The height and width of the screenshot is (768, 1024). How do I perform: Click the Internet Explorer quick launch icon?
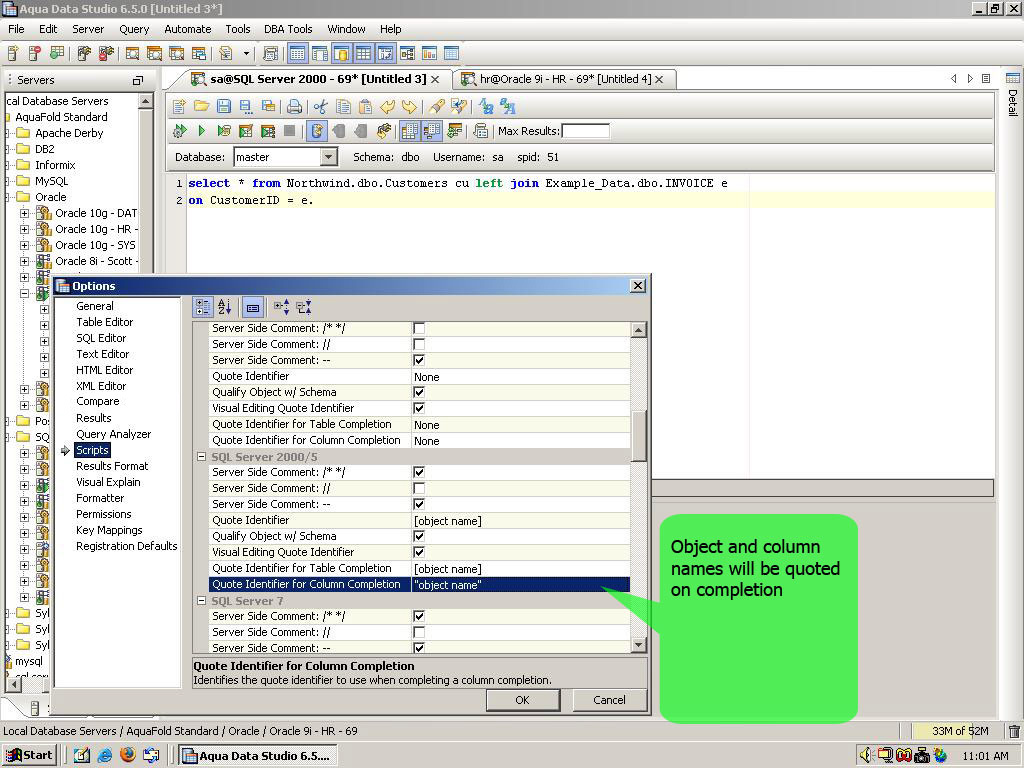tap(104, 755)
